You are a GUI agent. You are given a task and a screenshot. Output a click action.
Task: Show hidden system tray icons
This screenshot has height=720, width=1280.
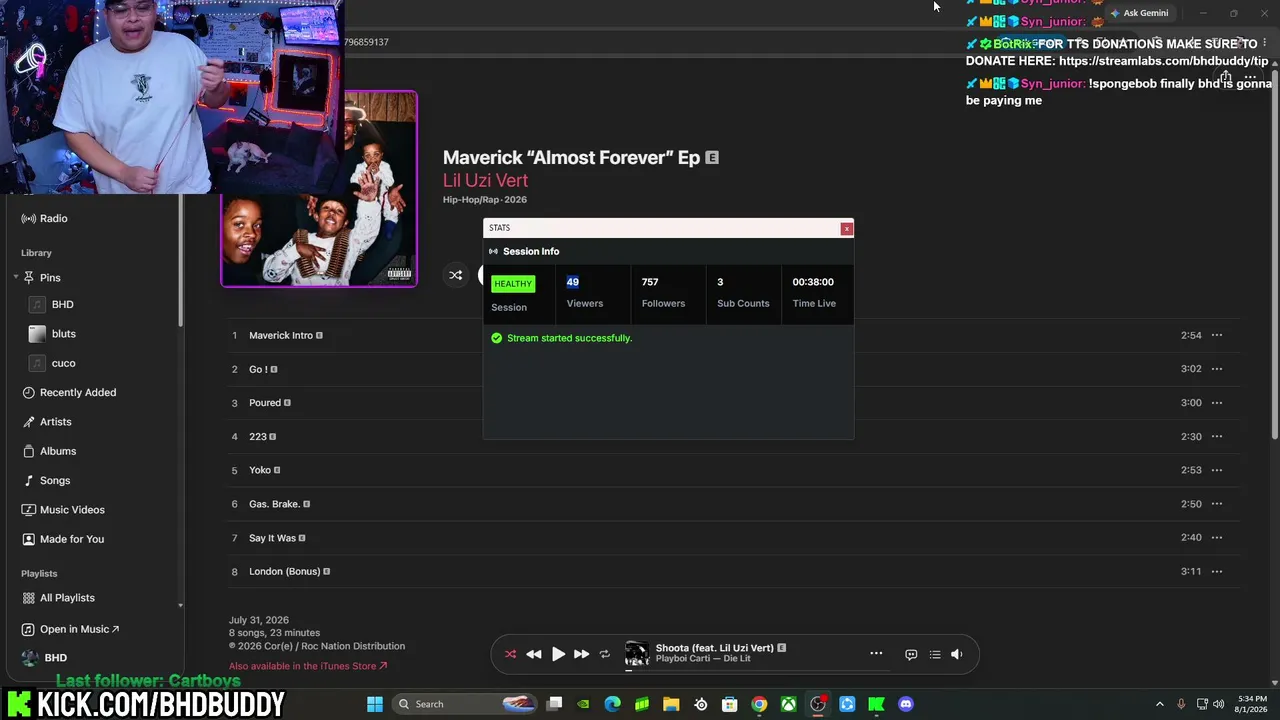(1160, 704)
